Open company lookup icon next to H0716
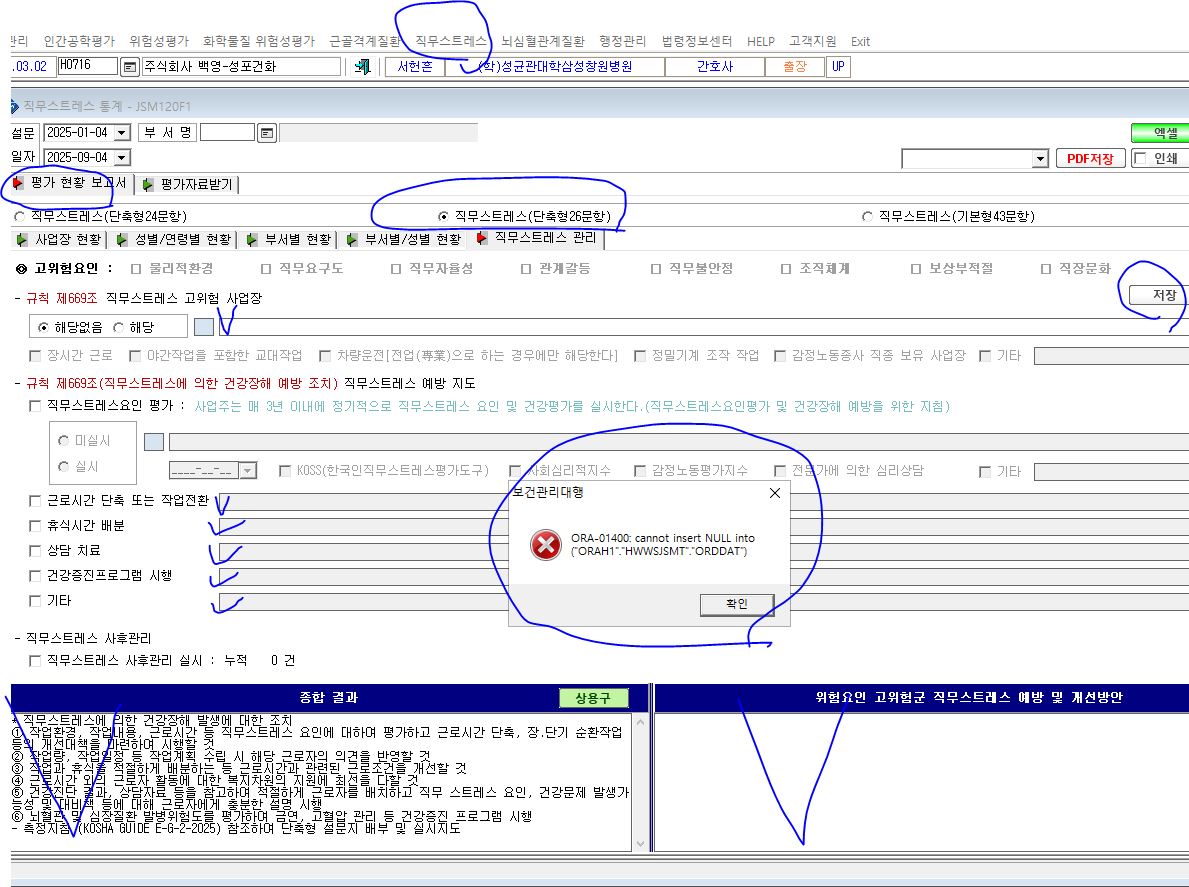 click(130, 67)
